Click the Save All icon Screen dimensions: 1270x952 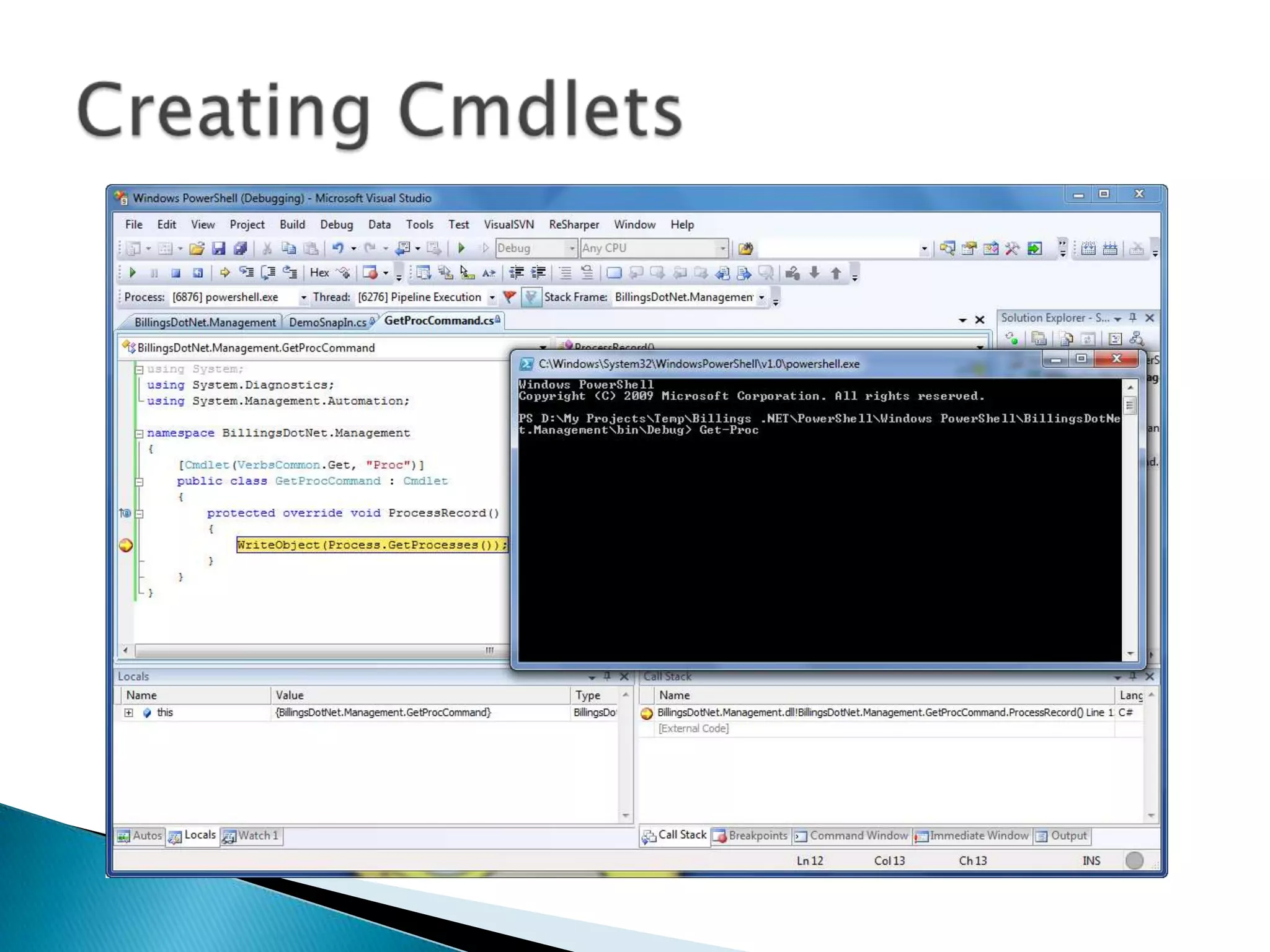(241, 249)
